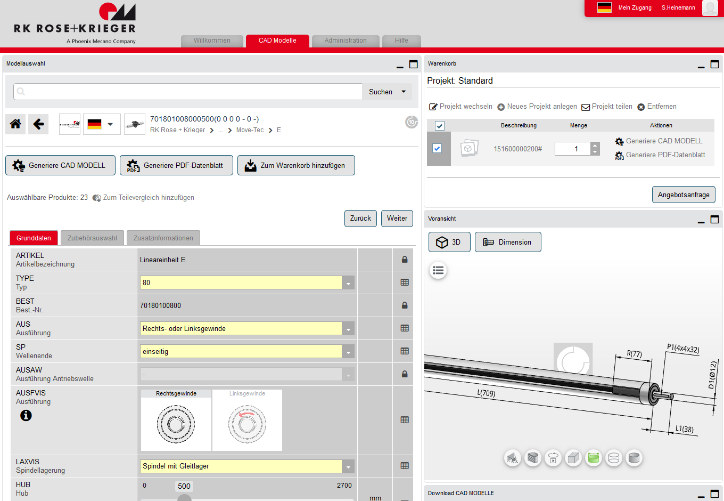Open the table icon in the SP row
The height and width of the screenshot is (501, 724).
404,351
